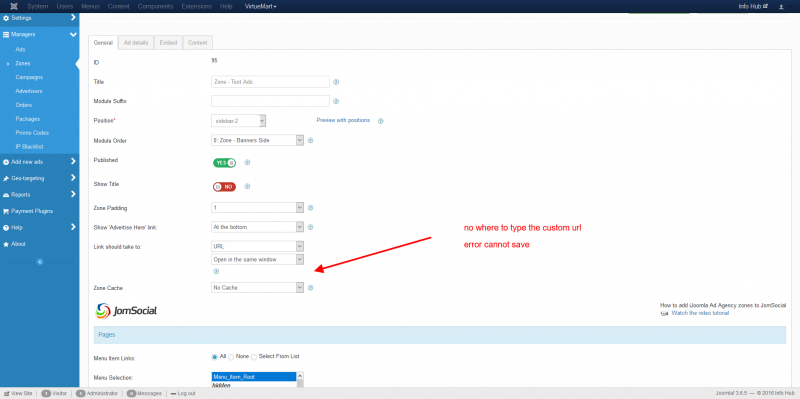Choose the Select From List radio button

pos(254,357)
